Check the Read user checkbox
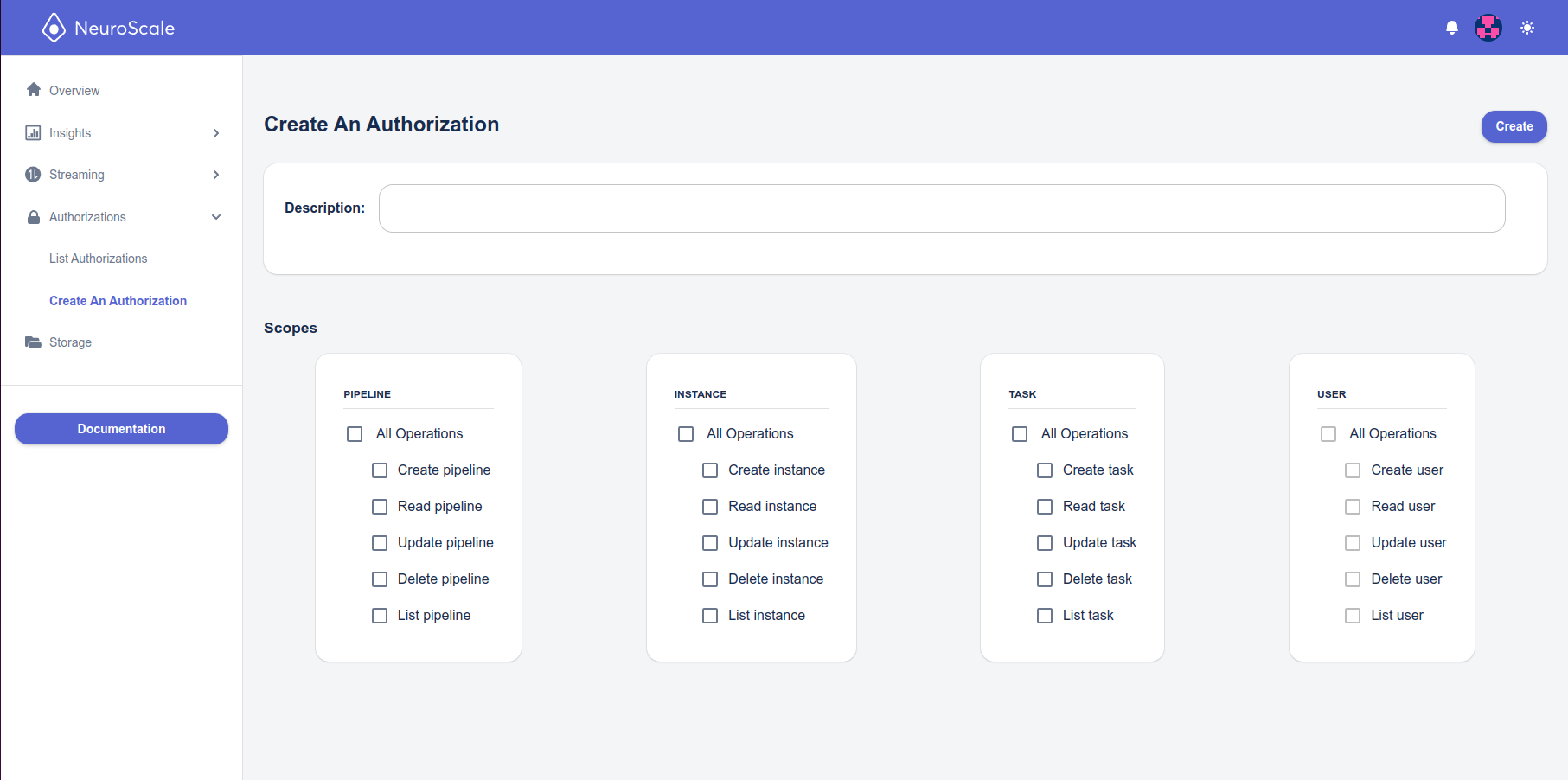 pos(1353,507)
